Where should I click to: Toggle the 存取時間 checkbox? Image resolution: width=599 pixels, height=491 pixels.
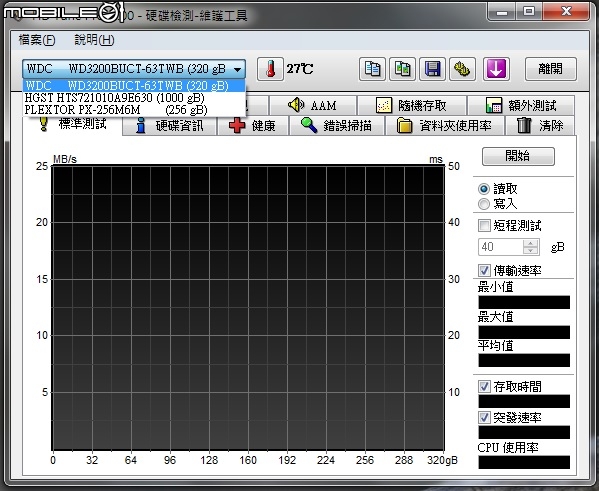[484, 386]
